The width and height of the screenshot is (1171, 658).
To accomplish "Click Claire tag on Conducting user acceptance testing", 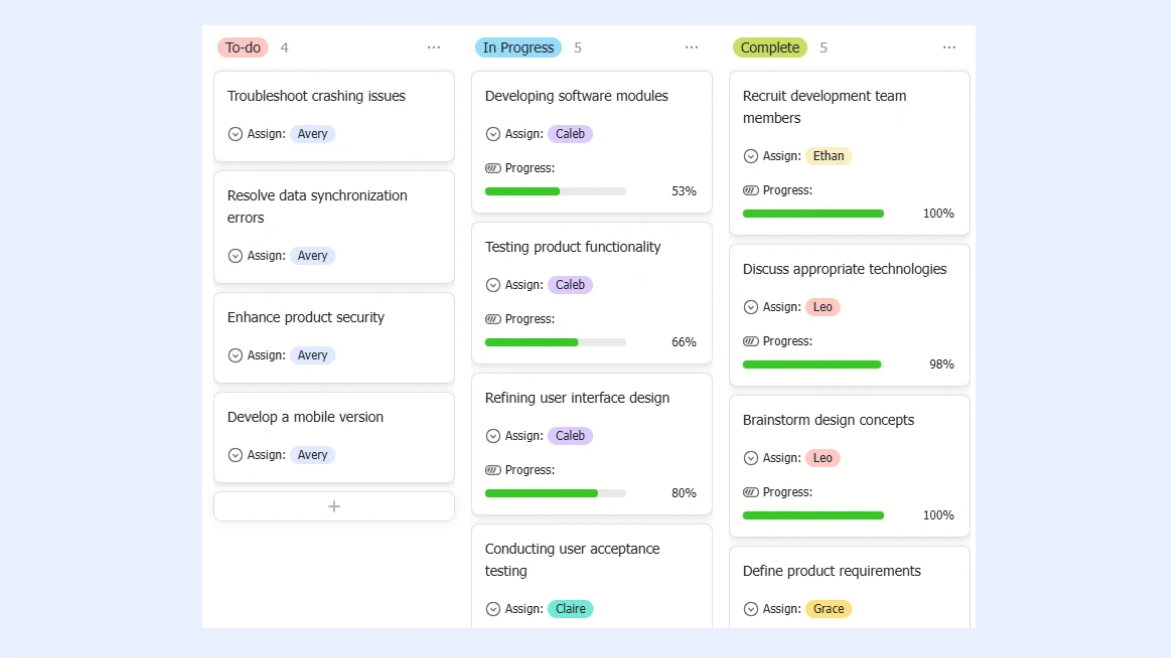I will (571, 609).
